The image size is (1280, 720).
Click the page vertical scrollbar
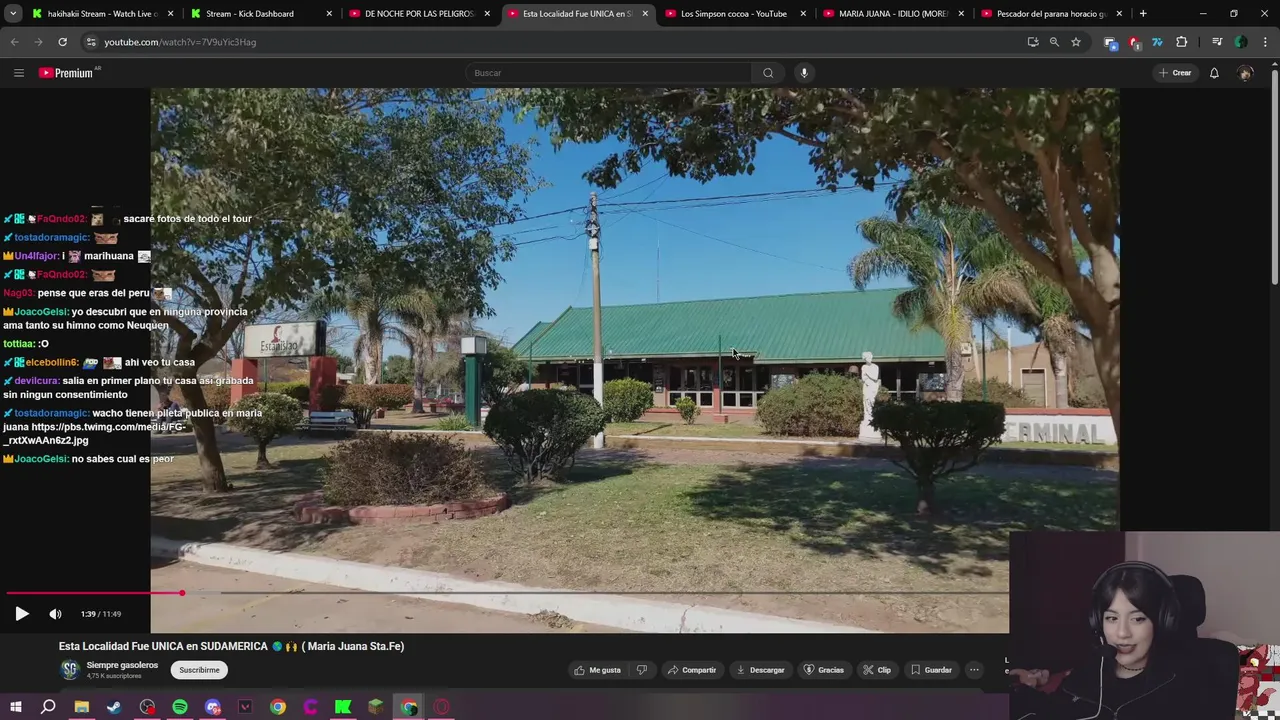point(1274,175)
